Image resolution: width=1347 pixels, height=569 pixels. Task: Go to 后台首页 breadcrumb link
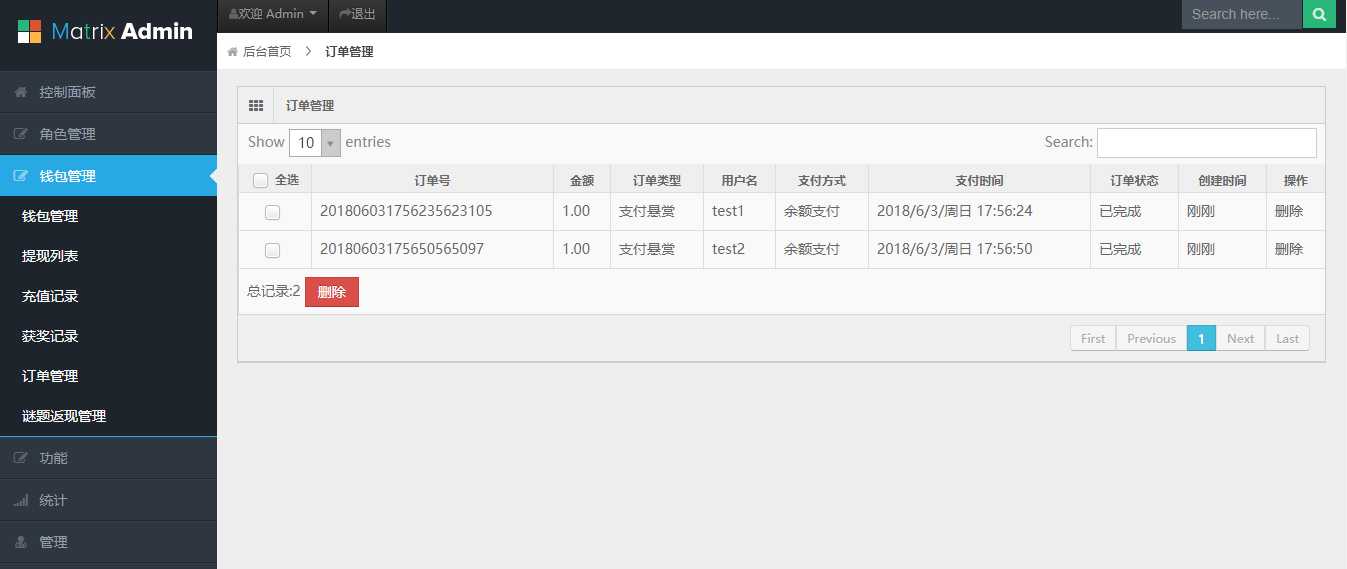tap(267, 52)
